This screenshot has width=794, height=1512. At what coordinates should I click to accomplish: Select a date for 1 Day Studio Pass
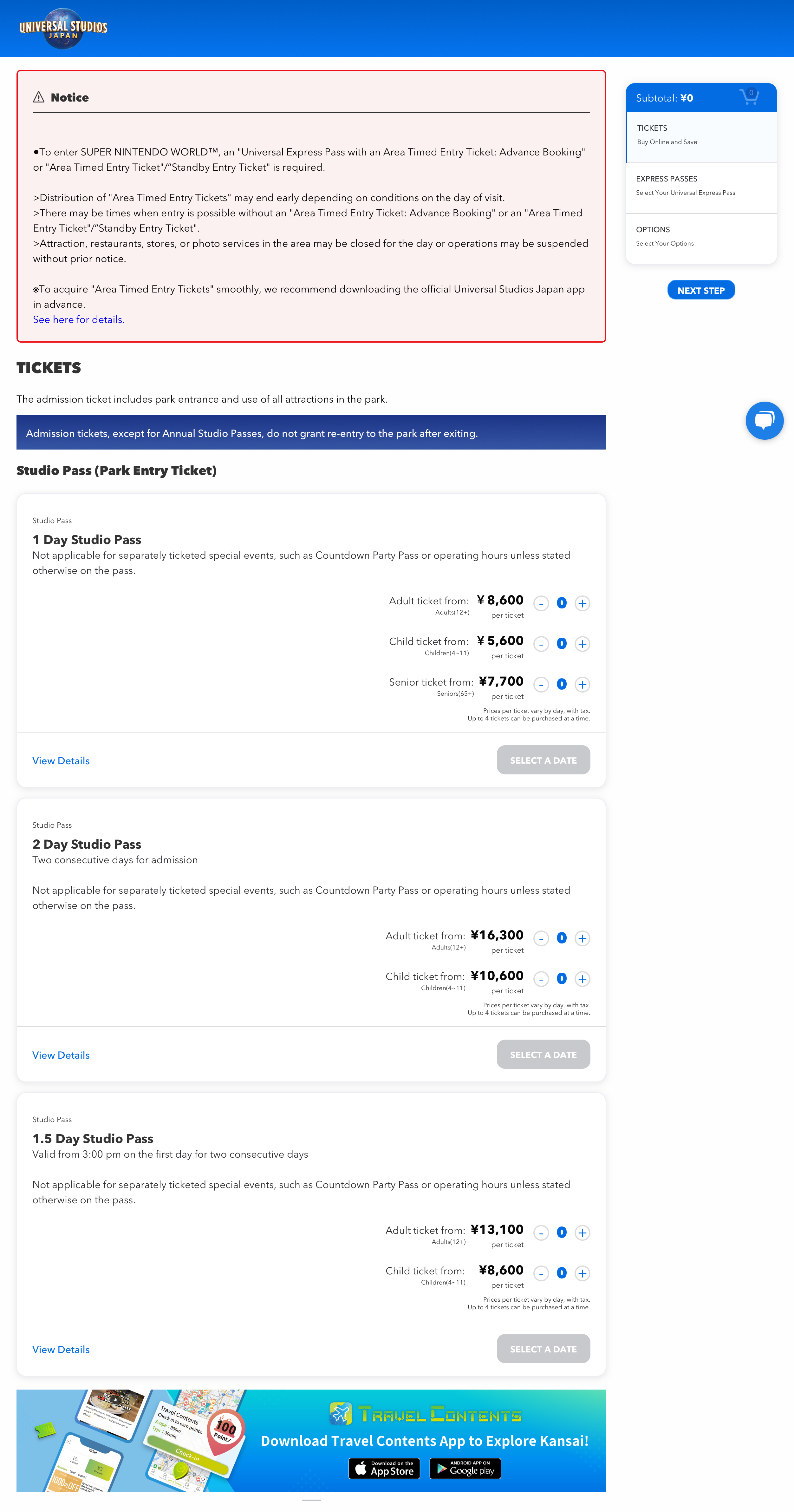tap(543, 760)
